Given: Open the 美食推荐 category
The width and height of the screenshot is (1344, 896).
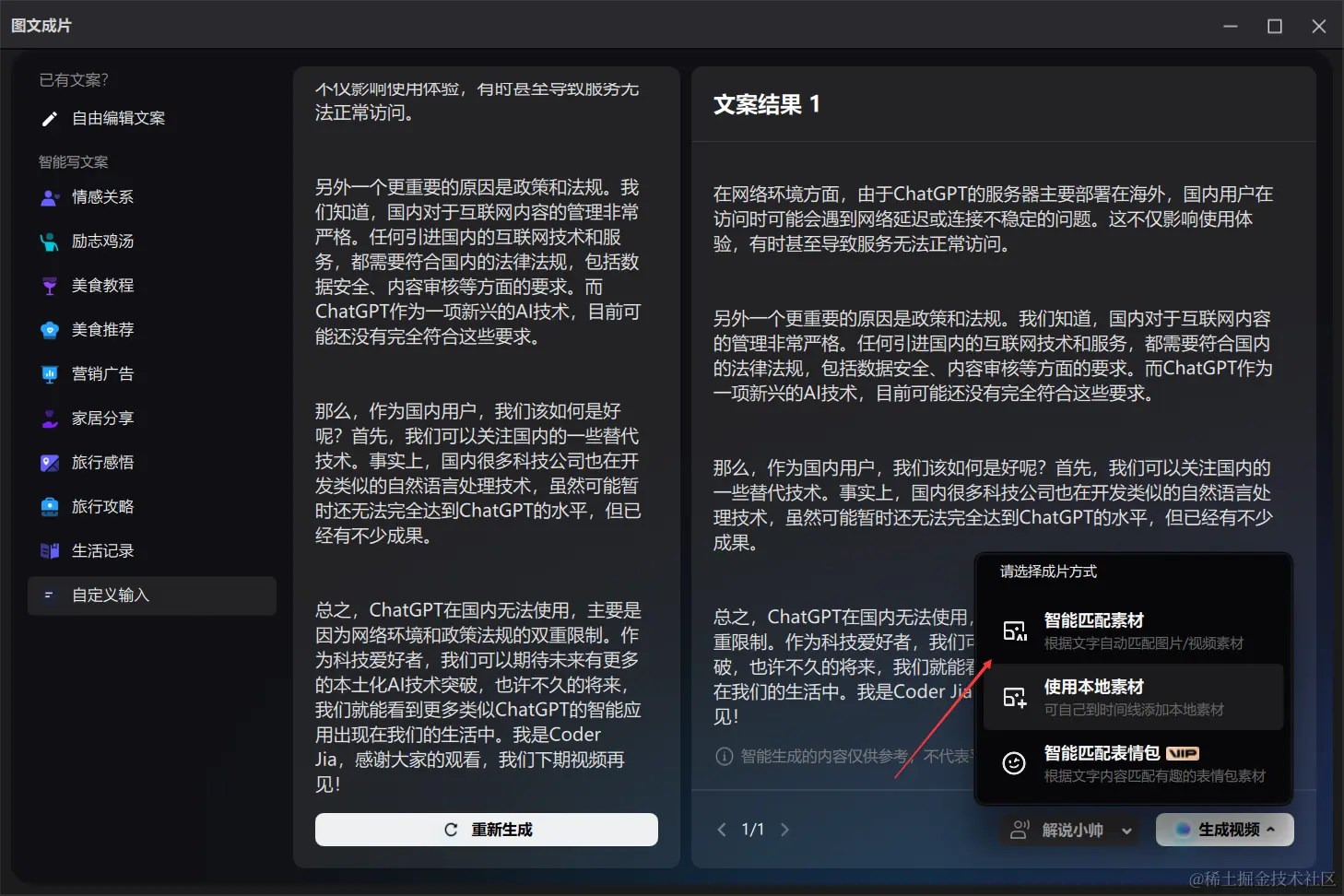Looking at the screenshot, I should (50, 329).
